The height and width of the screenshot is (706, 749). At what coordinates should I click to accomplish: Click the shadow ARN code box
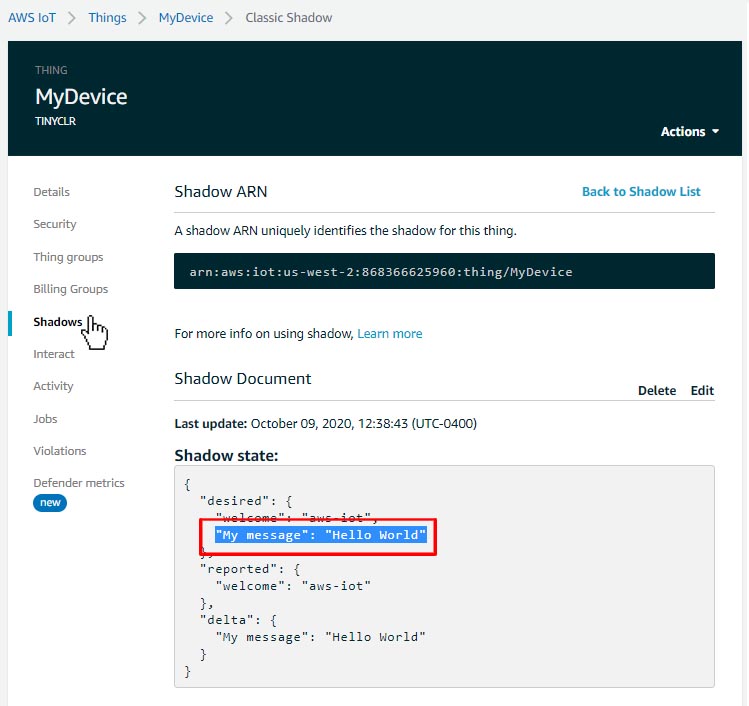coord(444,271)
